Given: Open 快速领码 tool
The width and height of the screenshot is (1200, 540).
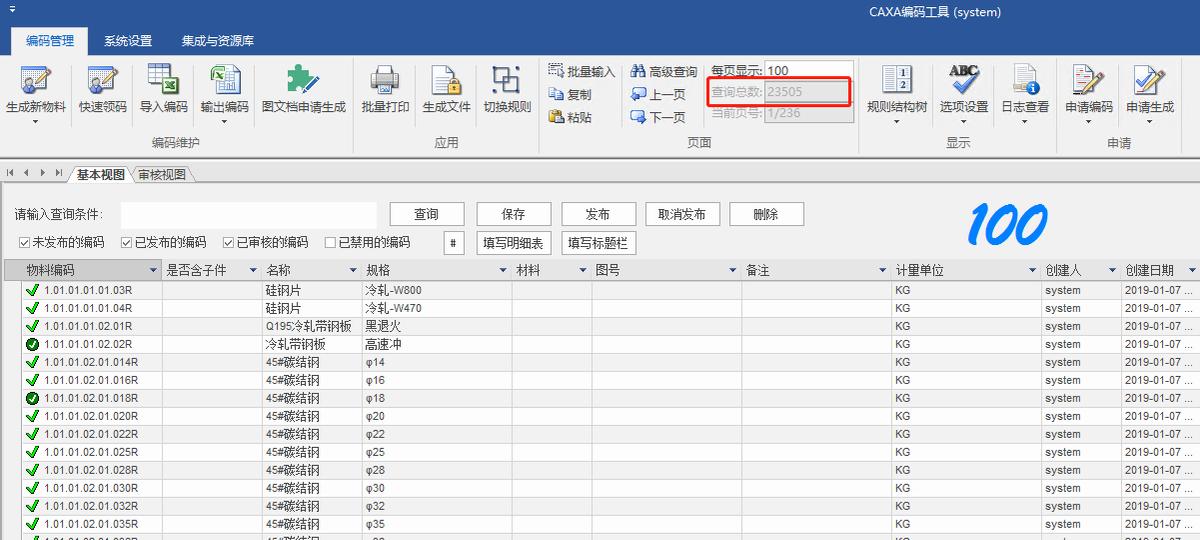Looking at the screenshot, I should (x=103, y=80).
